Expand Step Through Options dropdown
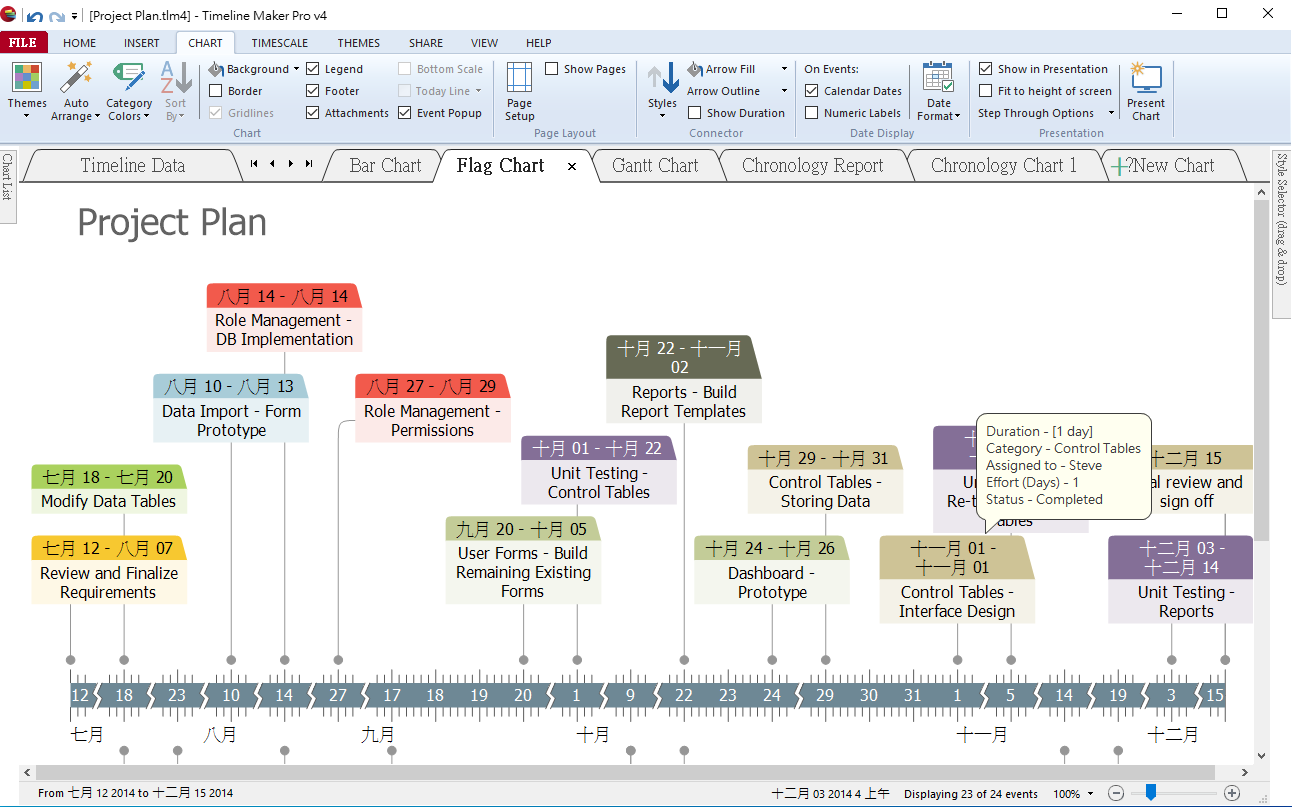Image resolution: width=1292 pixels, height=807 pixels. tap(1111, 113)
